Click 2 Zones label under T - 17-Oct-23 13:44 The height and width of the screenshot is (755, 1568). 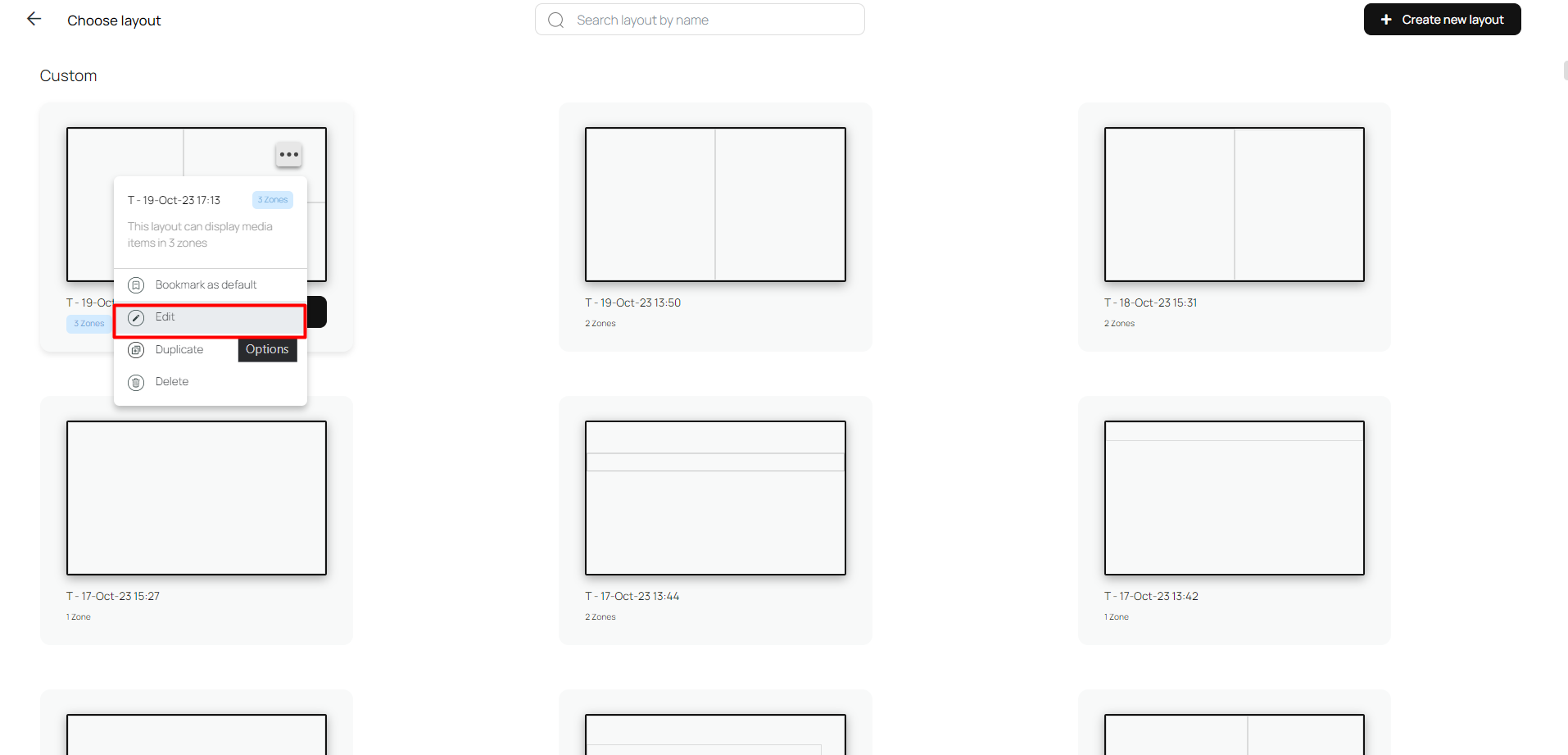click(x=600, y=617)
